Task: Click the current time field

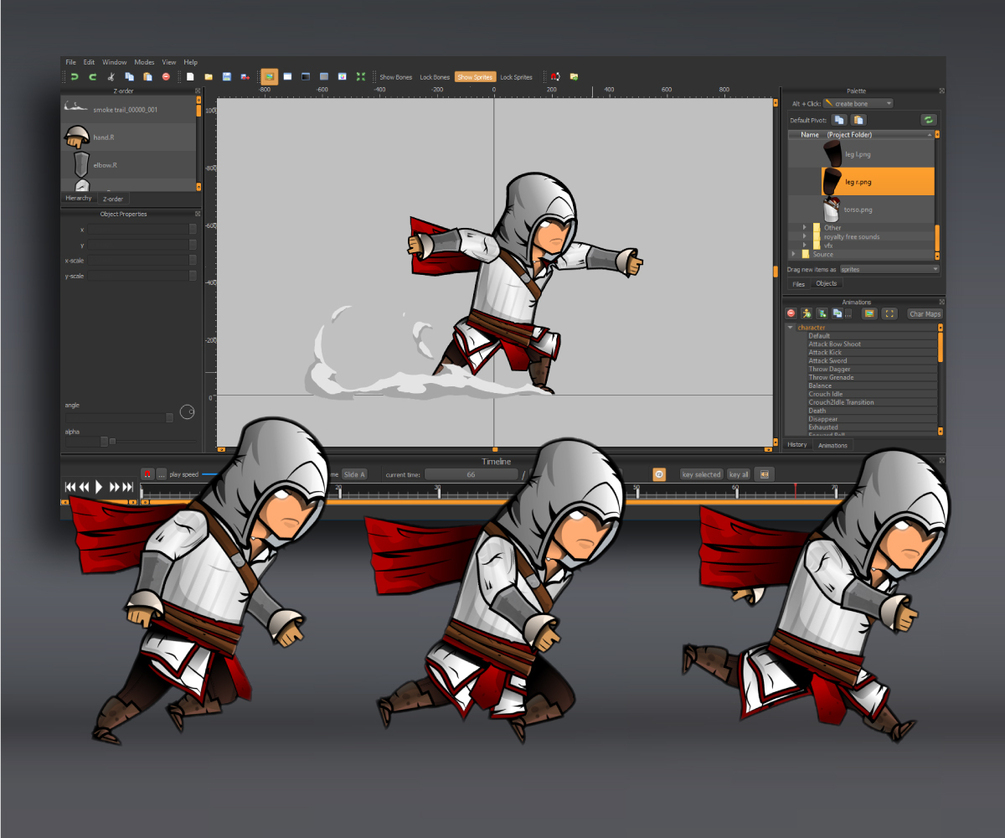Action: pyautogui.click(x=471, y=474)
